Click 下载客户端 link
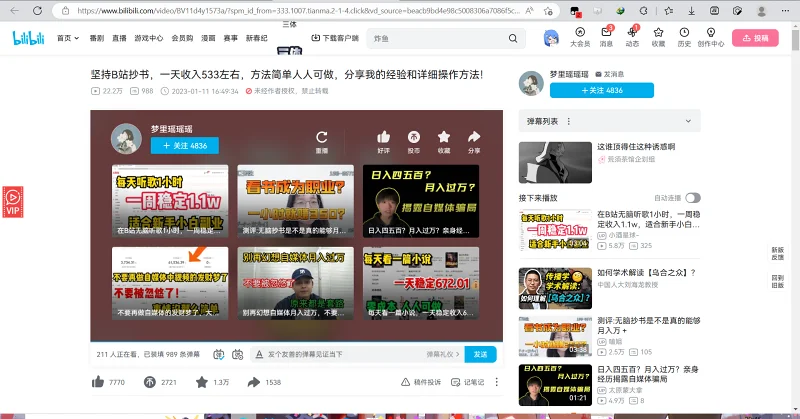Viewport: 800px width, 419px height. (x=335, y=38)
